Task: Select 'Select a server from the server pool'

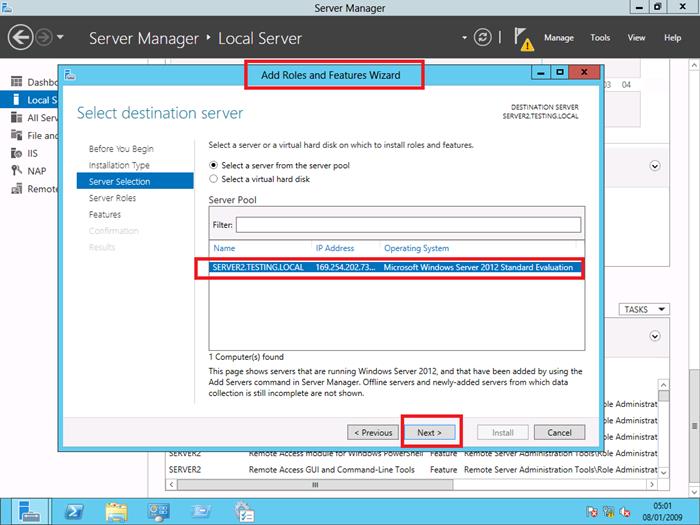Action: (x=213, y=164)
